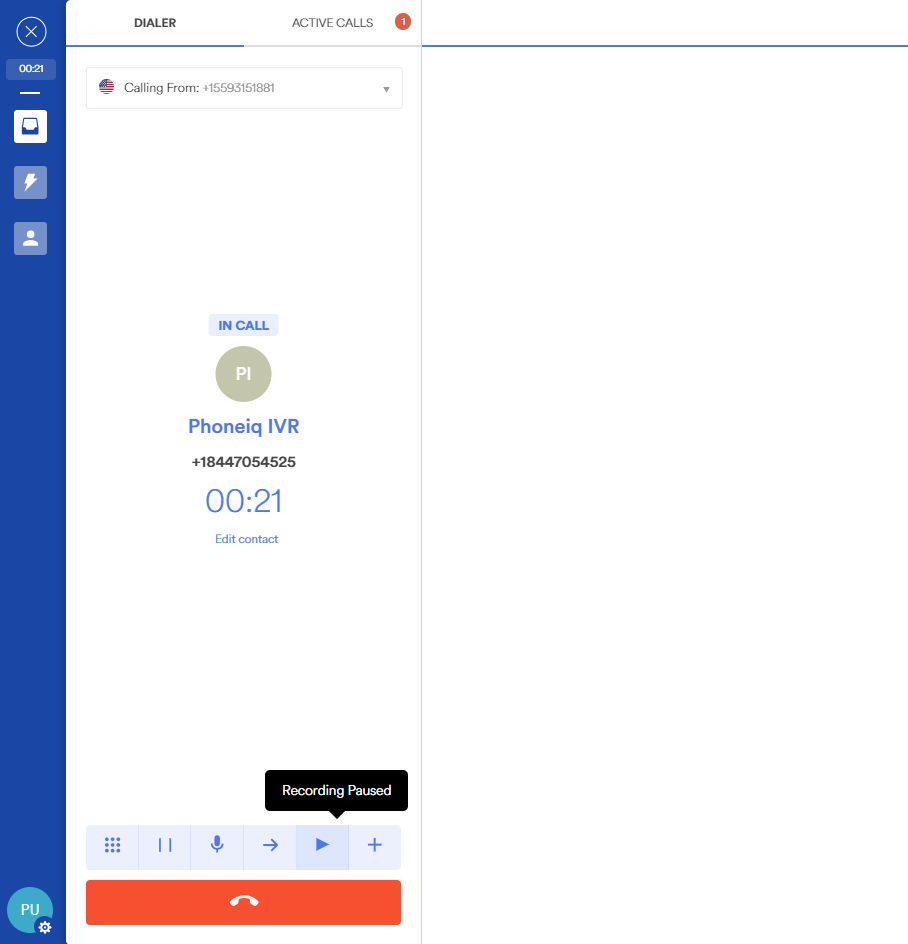This screenshot has height=944, width=908.
Task: Click the PI contact avatar
Action: click(243, 374)
